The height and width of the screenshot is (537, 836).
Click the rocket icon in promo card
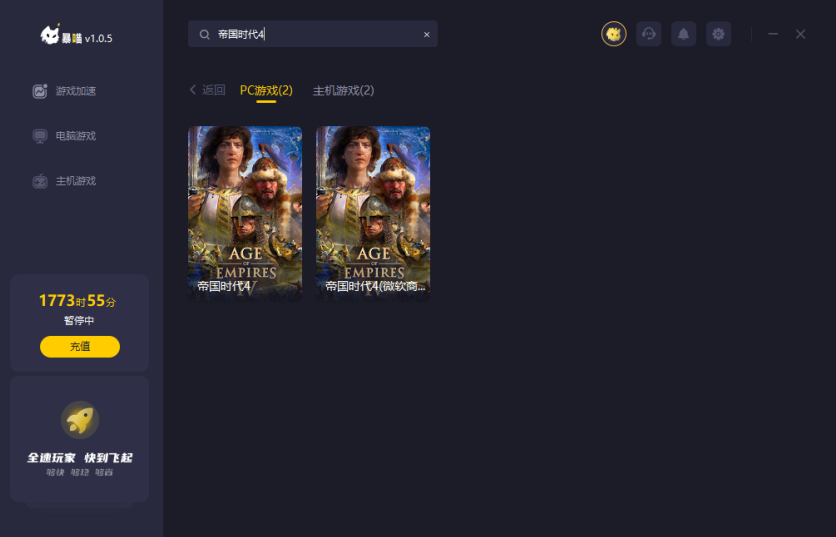tap(80, 420)
